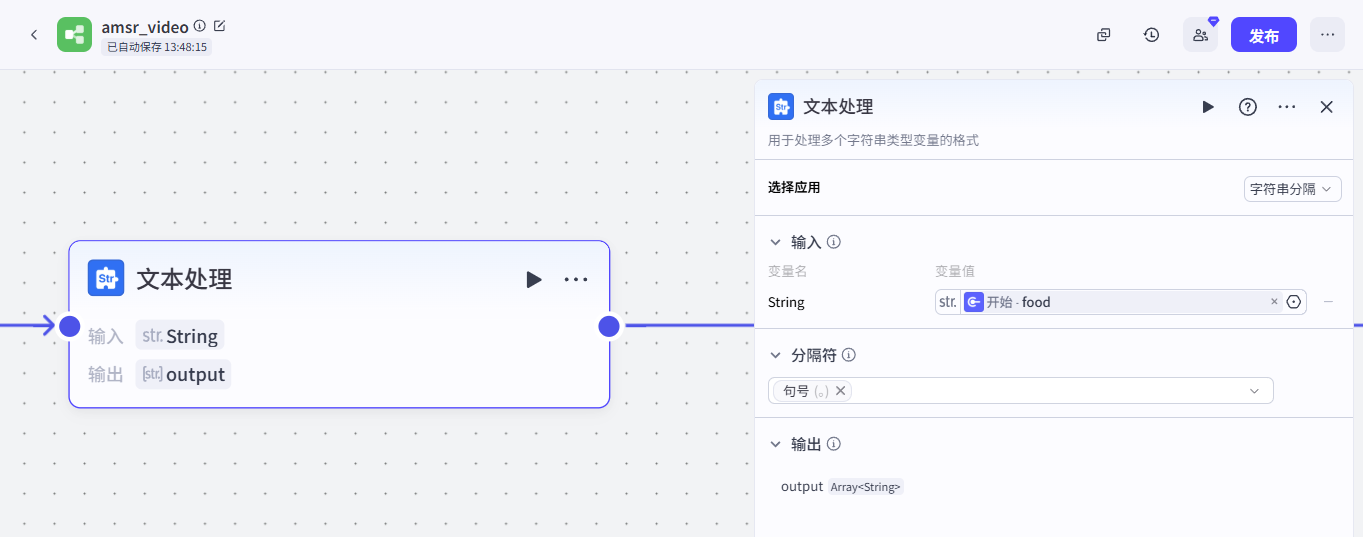Viewport: 1363px width, 537px height.
Task: Click the String variable name in panel
Action: point(786,302)
